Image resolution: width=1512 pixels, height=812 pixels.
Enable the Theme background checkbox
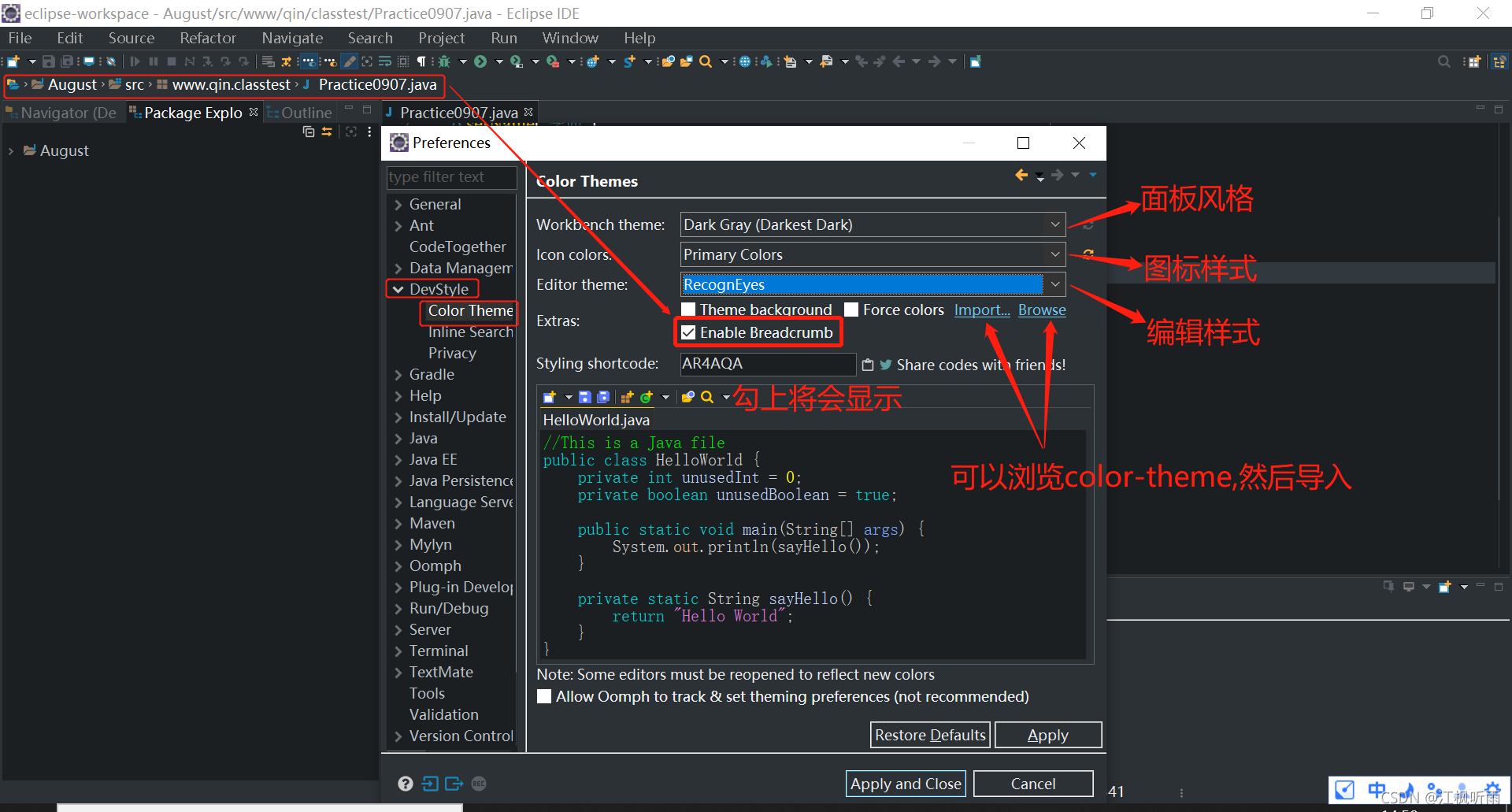pyautogui.click(x=688, y=310)
